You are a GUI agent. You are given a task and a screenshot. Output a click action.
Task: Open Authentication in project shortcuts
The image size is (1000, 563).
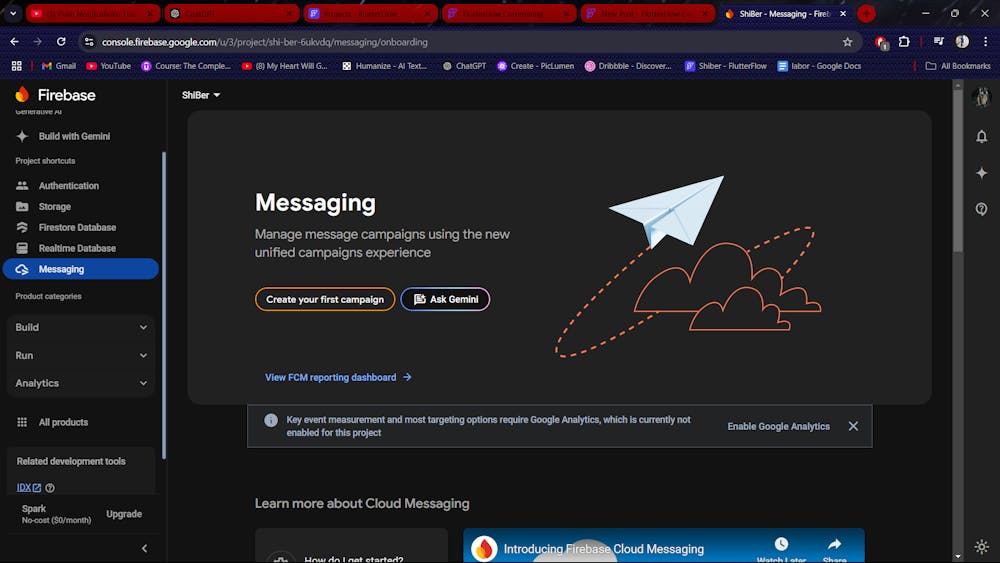point(68,186)
